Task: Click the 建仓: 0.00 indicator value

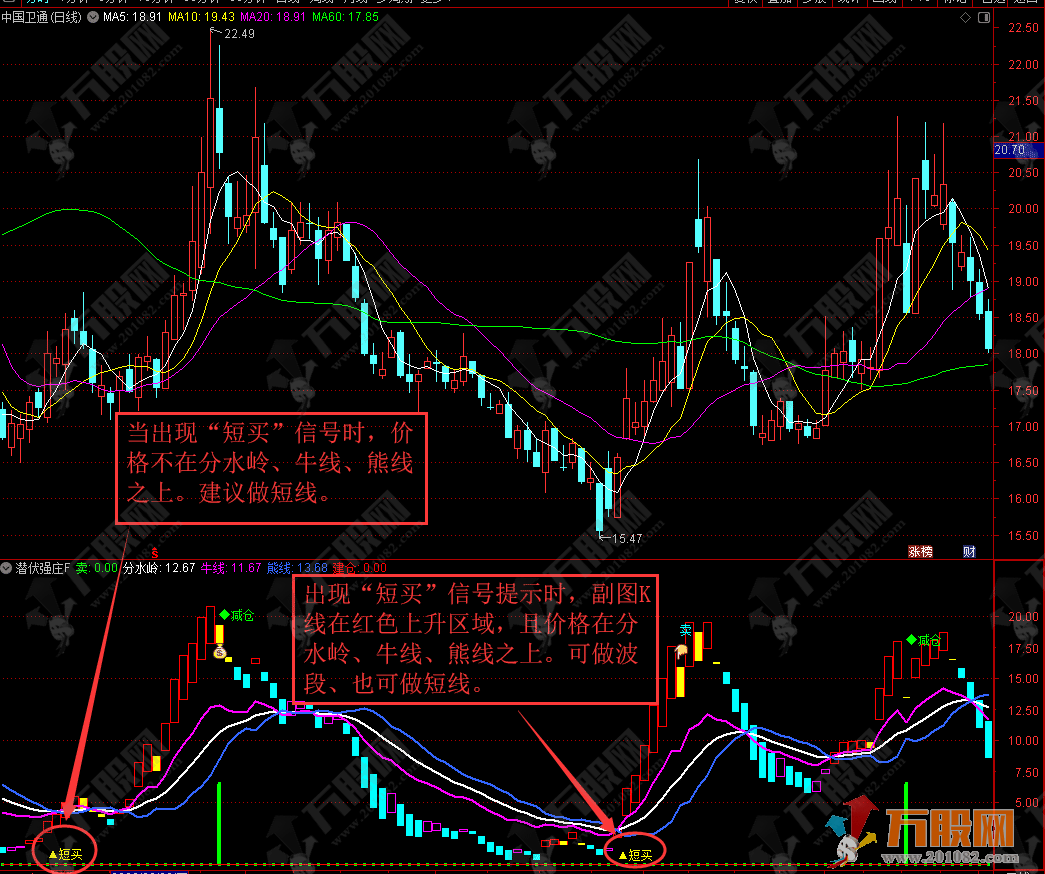Action: tap(359, 568)
